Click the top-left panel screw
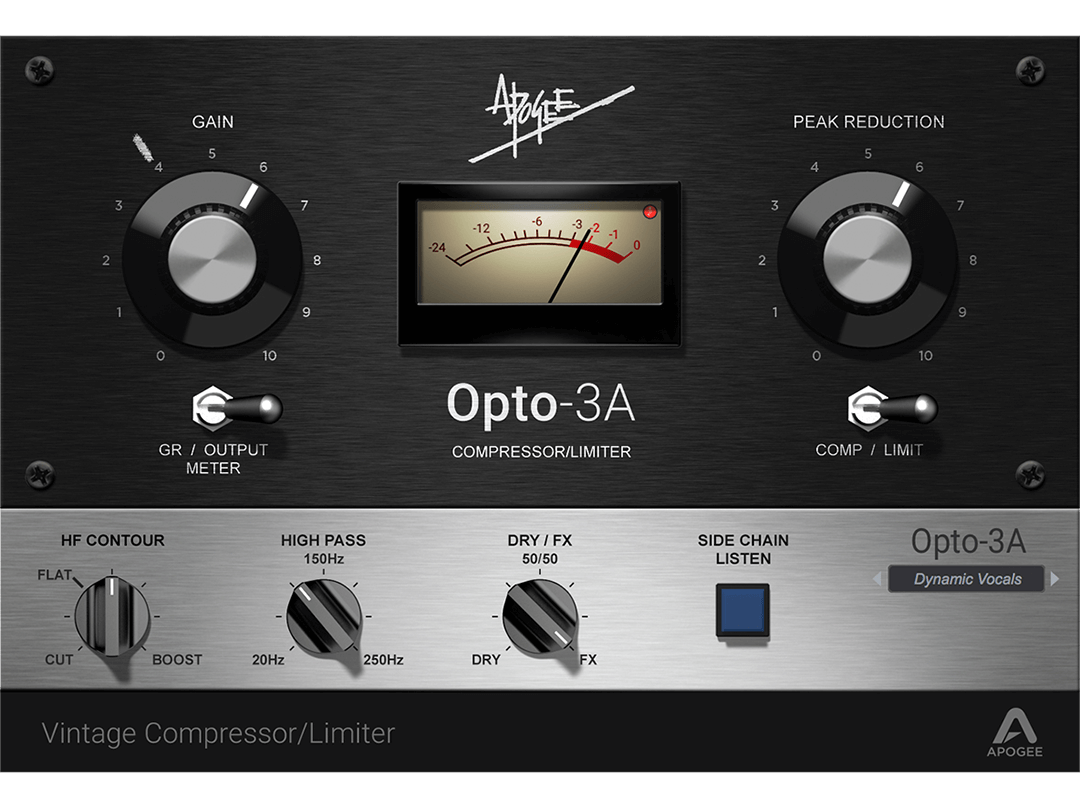 [x=39, y=70]
